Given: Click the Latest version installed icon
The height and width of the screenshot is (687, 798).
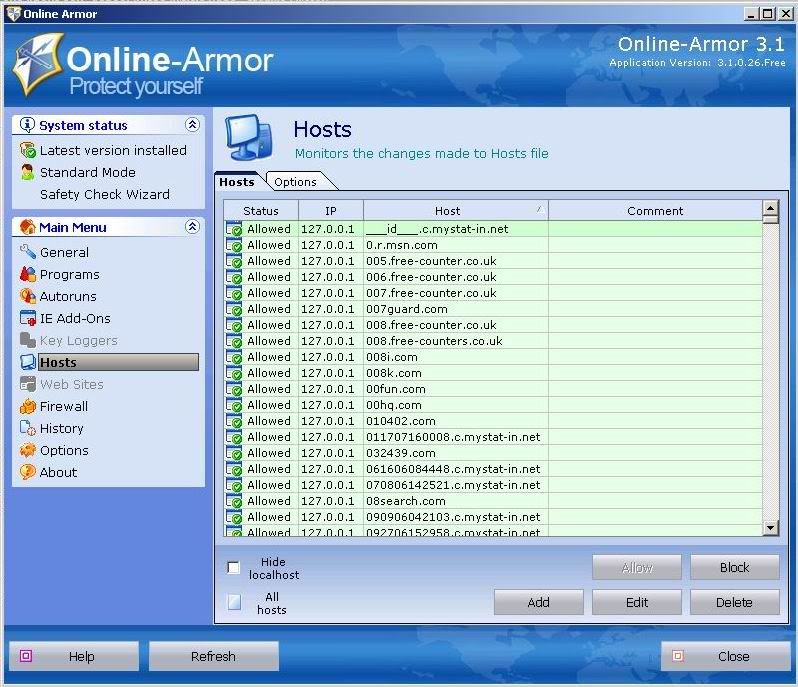Looking at the screenshot, I should tap(27, 150).
